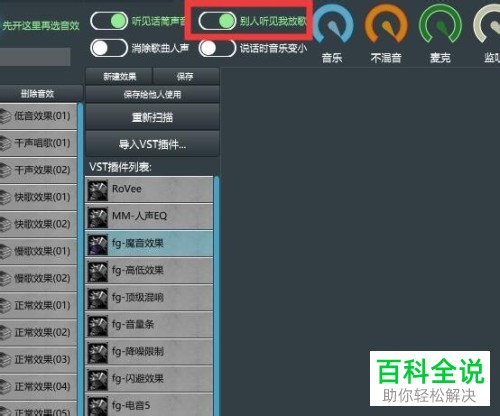Click the 重新扫描 button
Viewport: 500px width, 416px height.
(x=152, y=117)
